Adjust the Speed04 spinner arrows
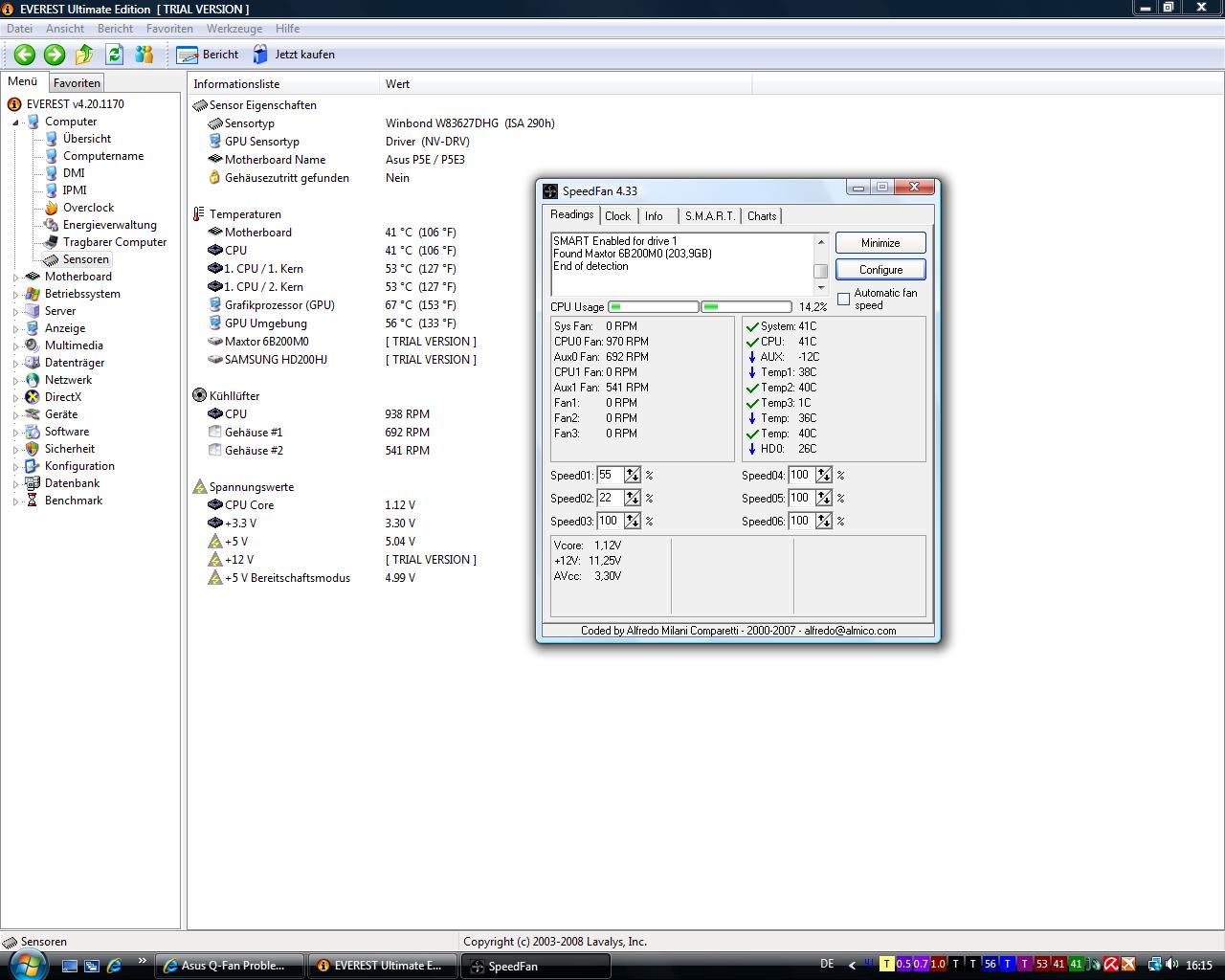The height and width of the screenshot is (980, 1225). click(823, 475)
